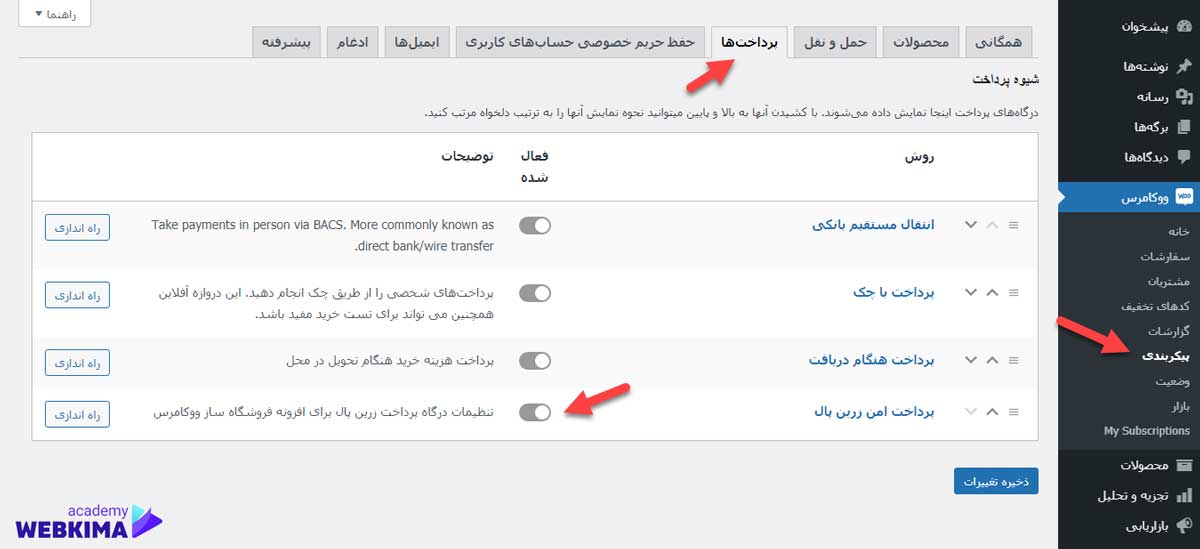The width and height of the screenshot is (1200, 549).
Task: Move پرداخت امن زرین پال up with arrow
Action: click(x=992, y=411)
